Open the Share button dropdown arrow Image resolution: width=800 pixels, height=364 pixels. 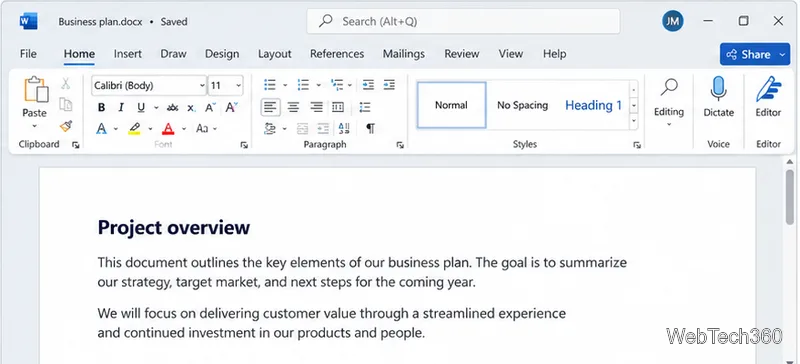783,55
